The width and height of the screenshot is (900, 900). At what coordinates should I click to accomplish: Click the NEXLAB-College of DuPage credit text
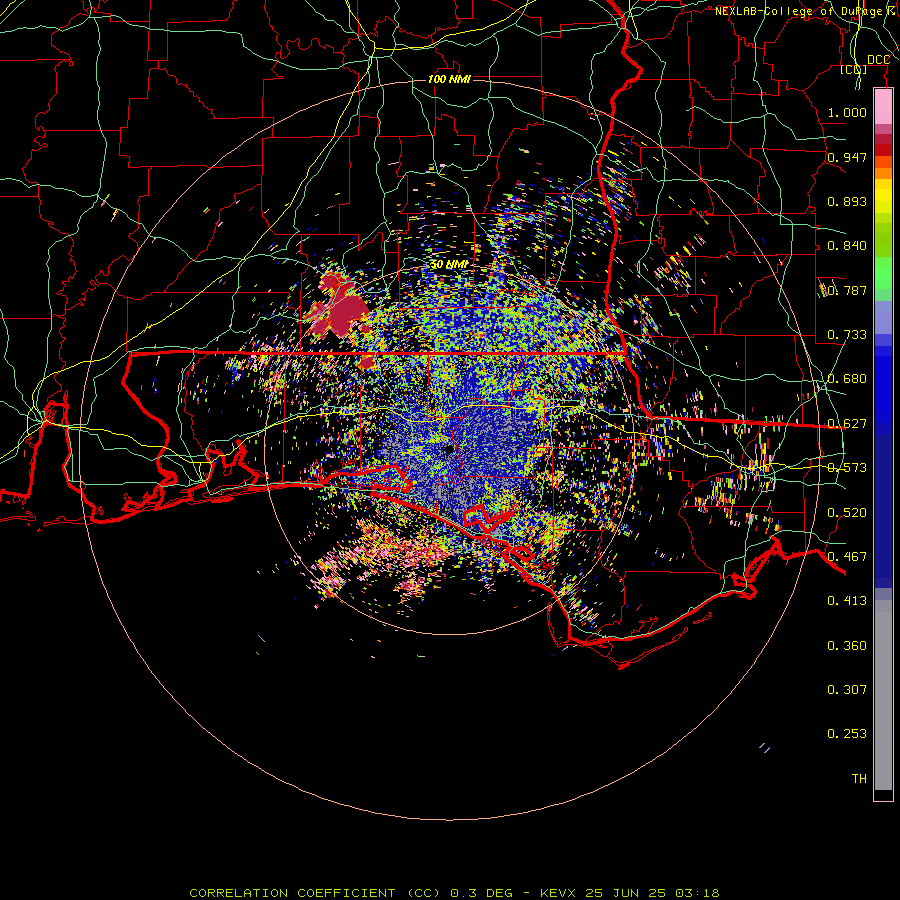point(806,11)
